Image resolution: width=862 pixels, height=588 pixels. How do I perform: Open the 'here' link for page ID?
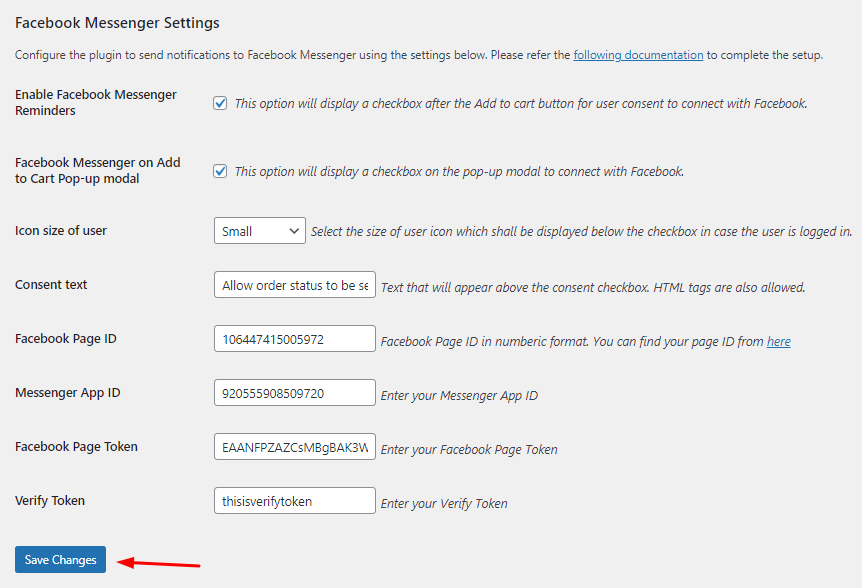pyautogui.click(x=778, y=341)
